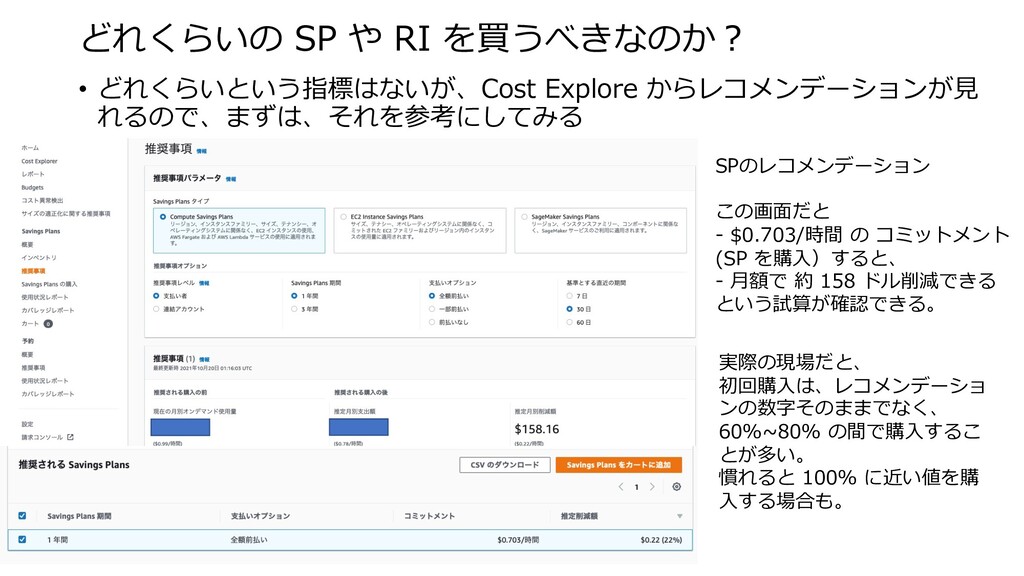
Task: Open highlighted 推奨事項 under Savings Plans
Action: point(33,270)
